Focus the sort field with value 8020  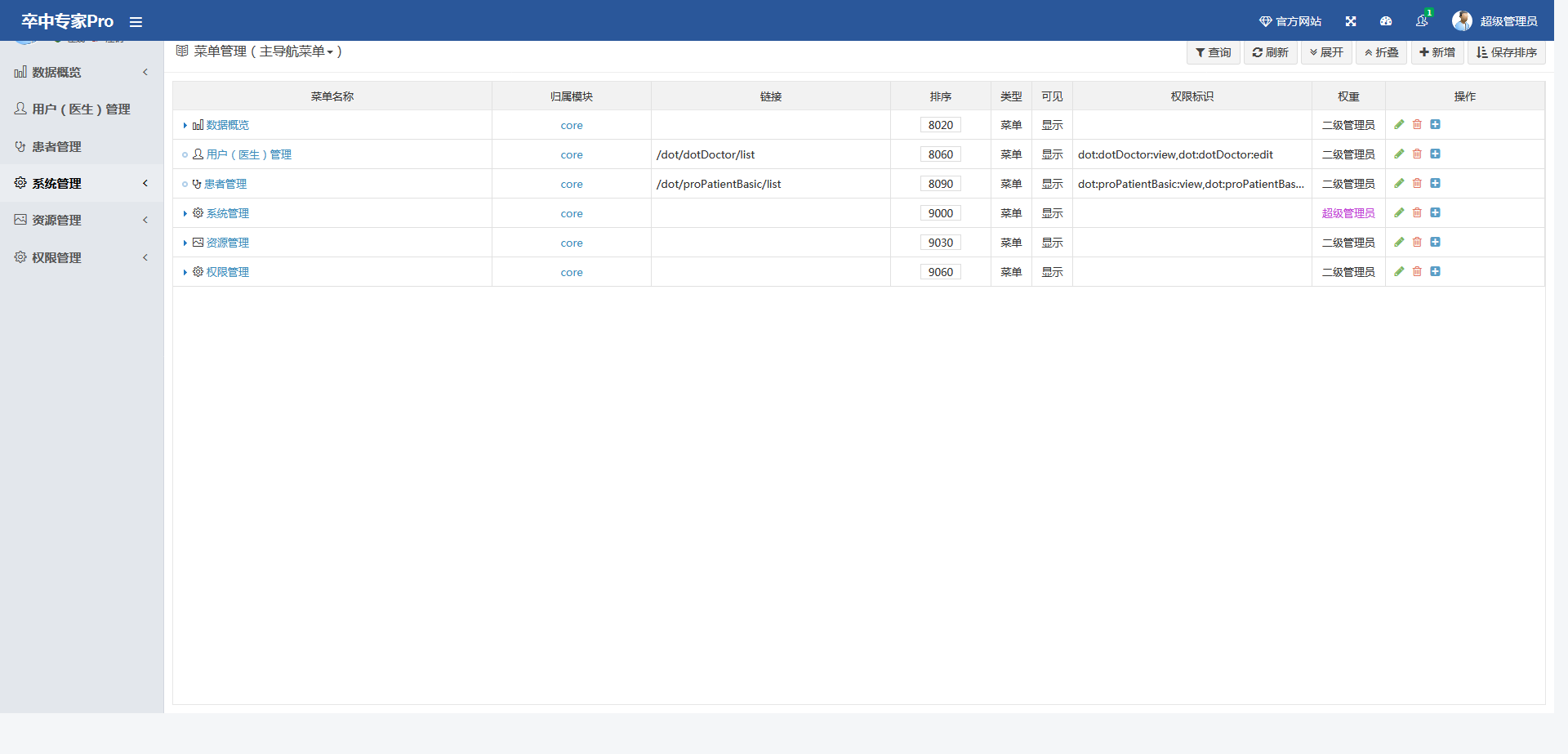[941, 125]
